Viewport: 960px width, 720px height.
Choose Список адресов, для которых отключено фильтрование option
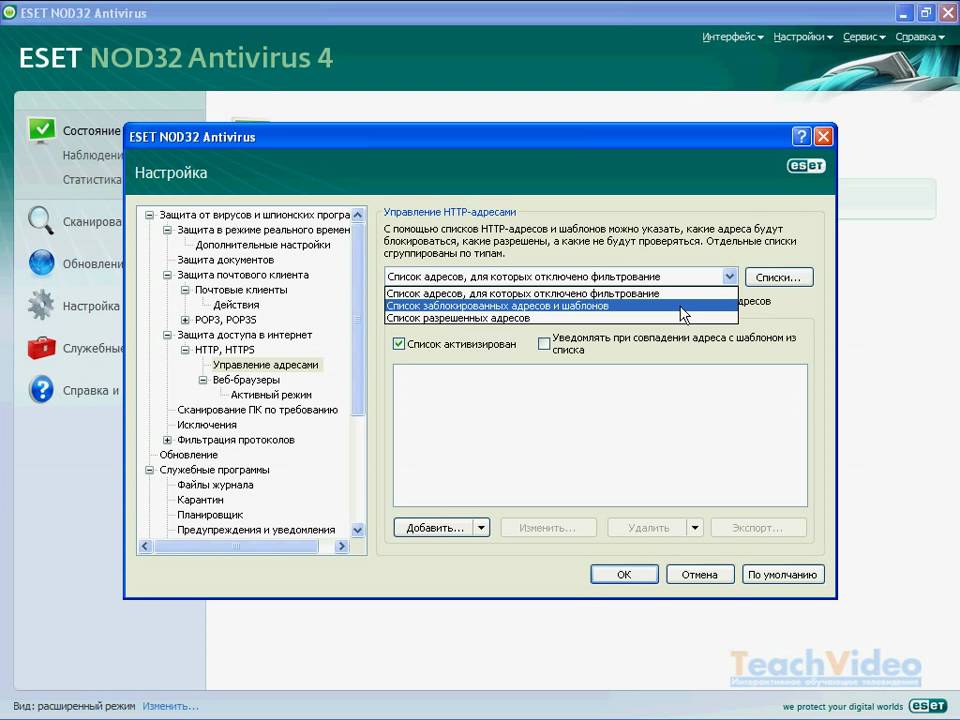561,293
